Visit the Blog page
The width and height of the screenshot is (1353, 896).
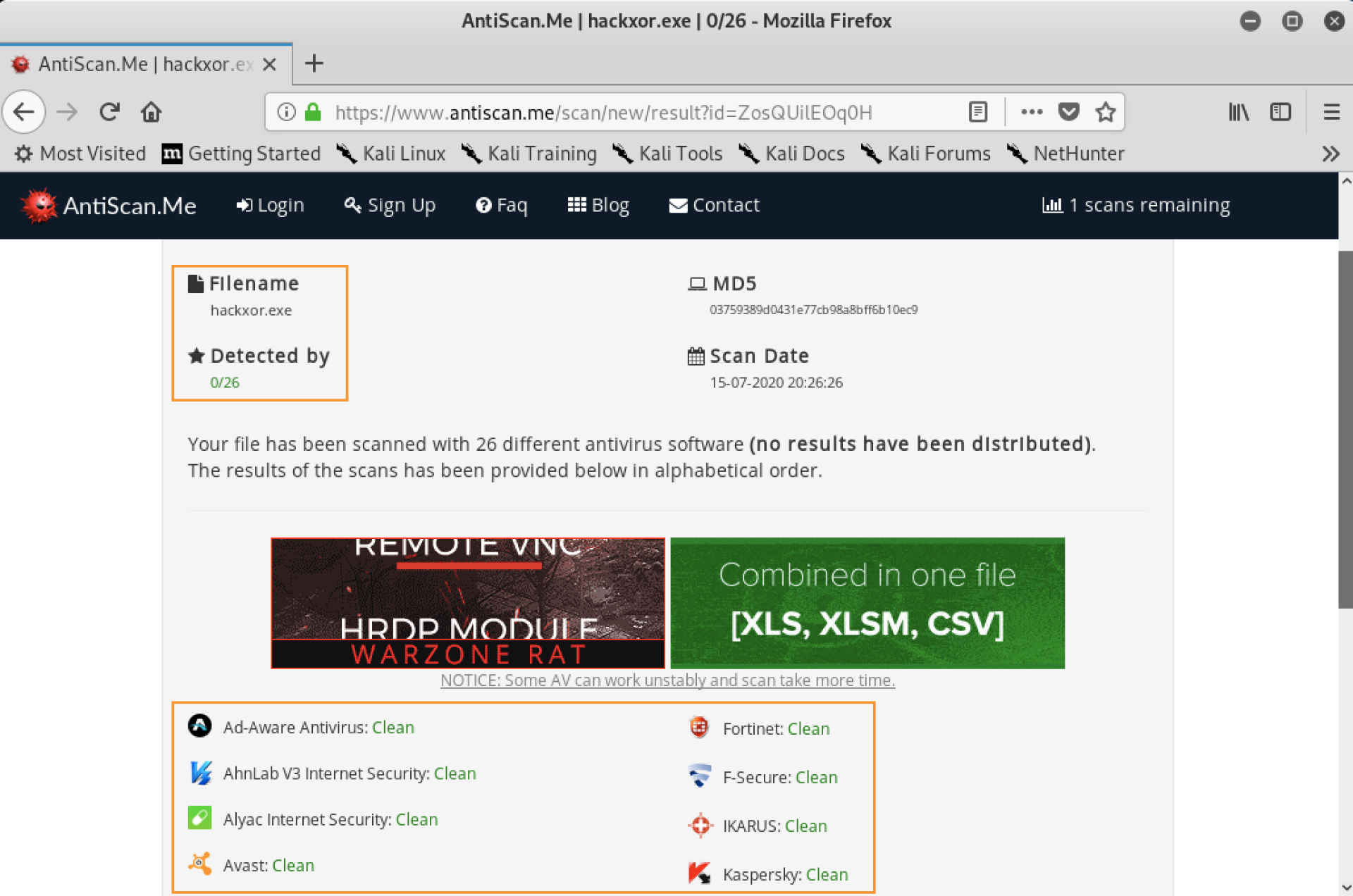tap(598, 205)
